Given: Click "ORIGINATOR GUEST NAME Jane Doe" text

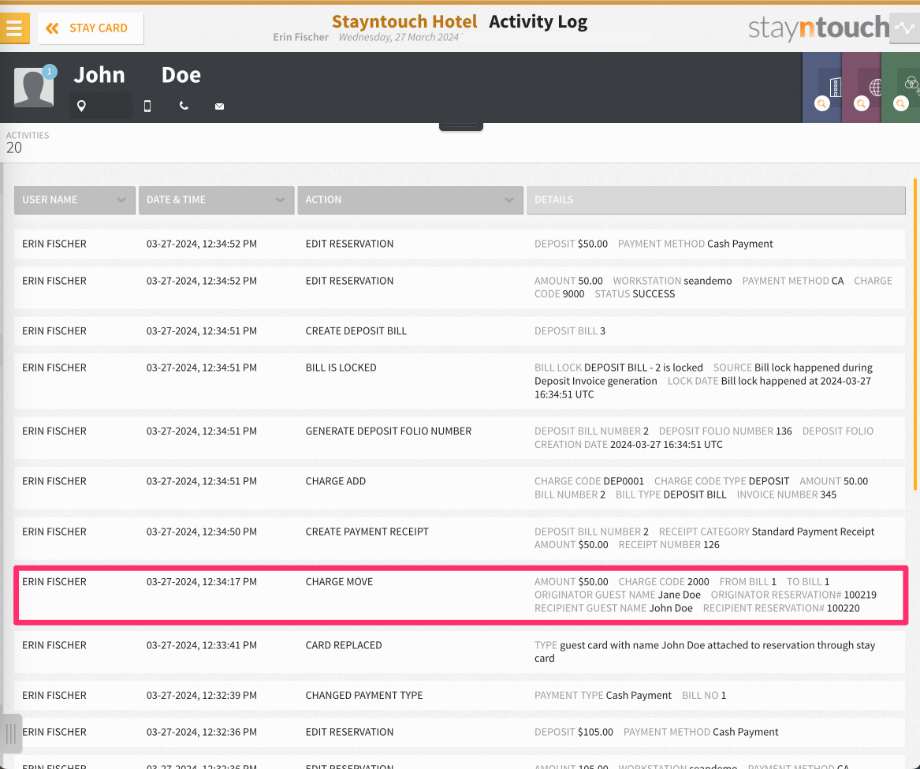Looking at the screenshot, I should 617,595.
